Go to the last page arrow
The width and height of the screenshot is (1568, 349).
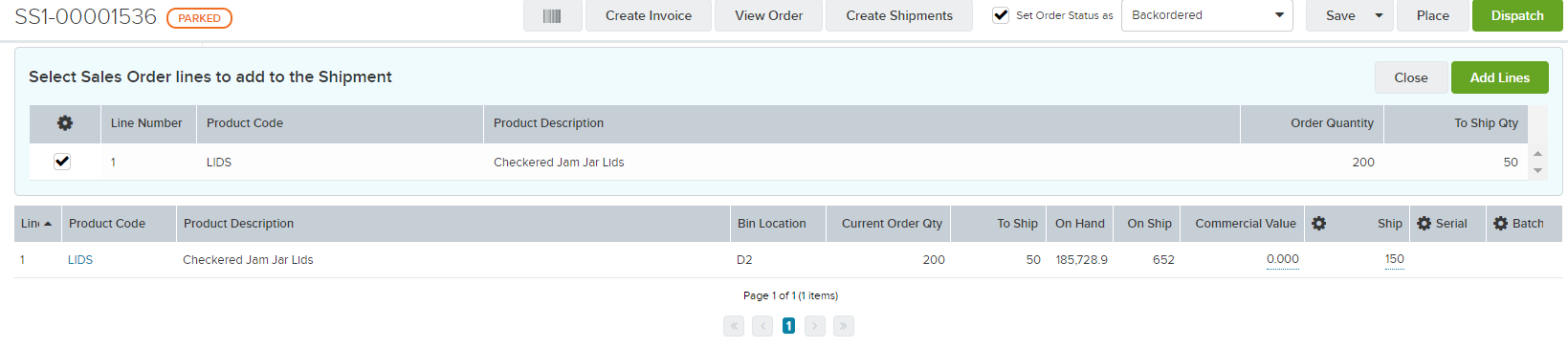click(x=843, y=326)
